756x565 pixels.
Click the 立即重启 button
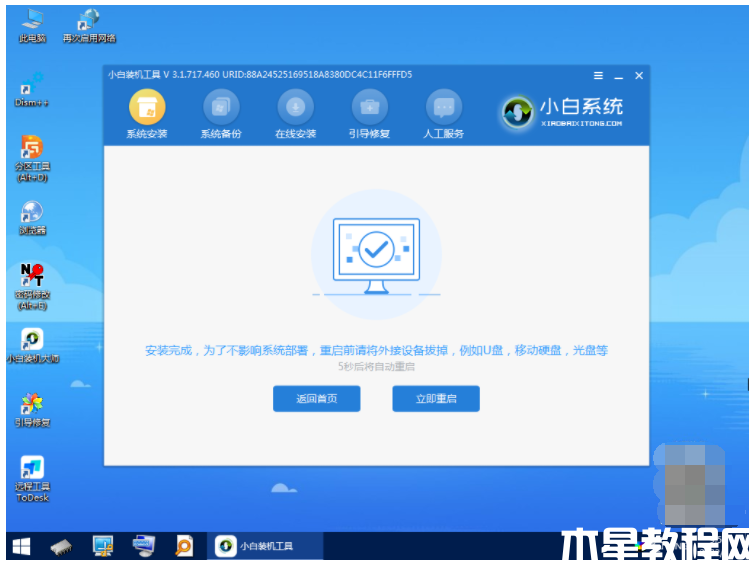(x=436, y=398)
